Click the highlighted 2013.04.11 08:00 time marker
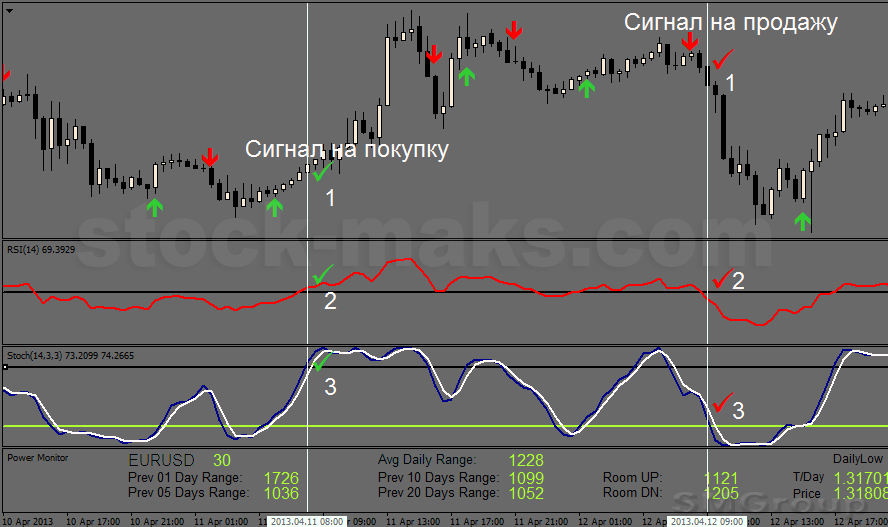This screenshot has width=888, height=527. pos(307,521)
